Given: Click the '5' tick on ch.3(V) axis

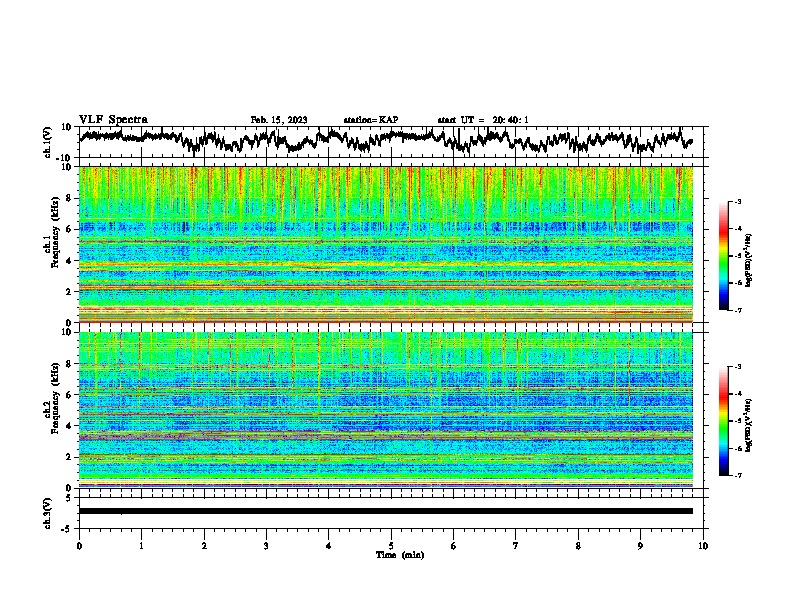Looking at the screenshot, I should [69, 498].
